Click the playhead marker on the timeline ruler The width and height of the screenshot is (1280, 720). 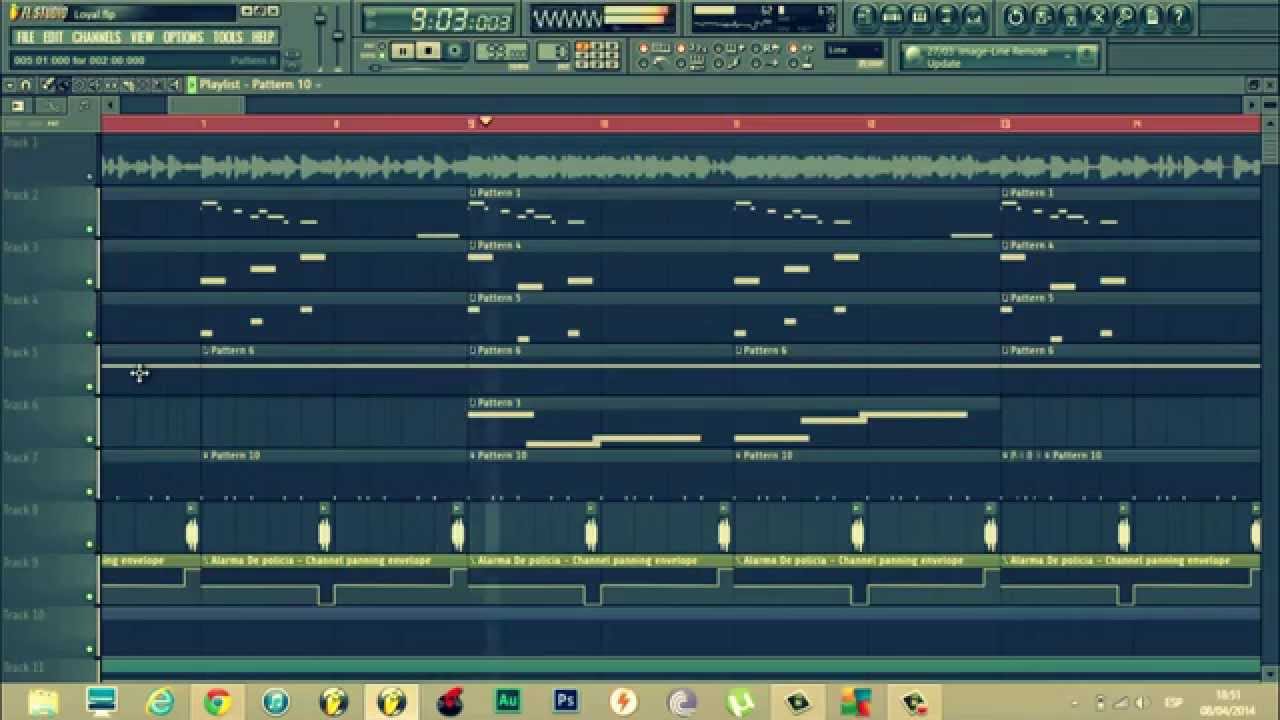coord(485,121)
